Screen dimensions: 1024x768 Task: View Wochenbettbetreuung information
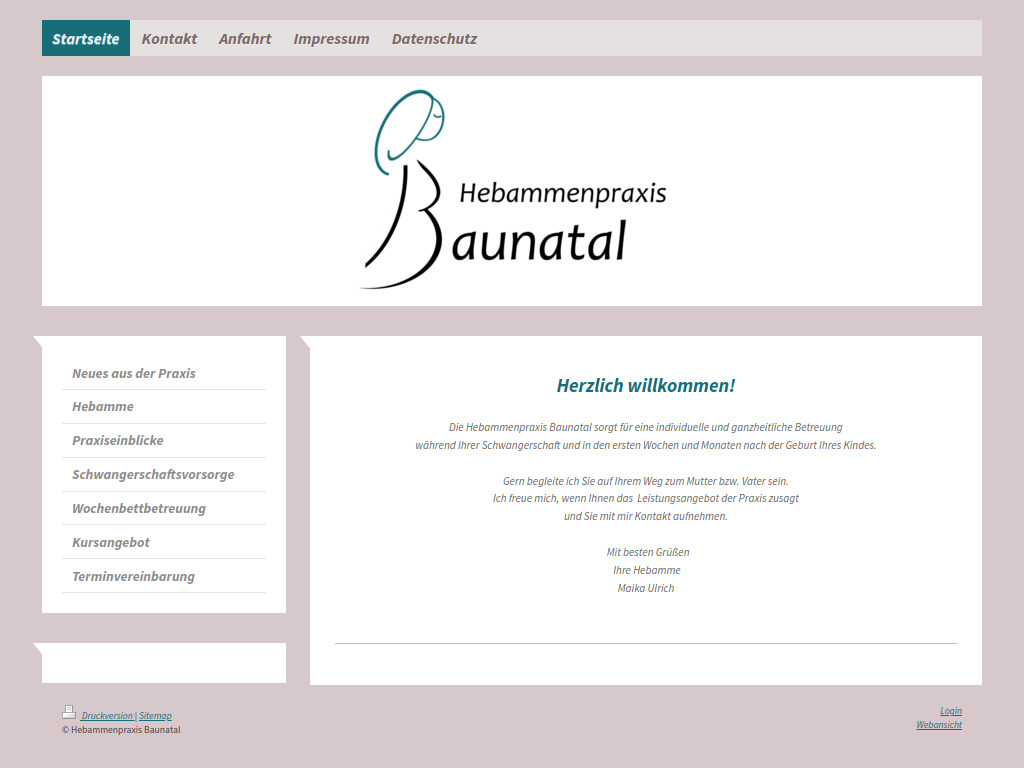click(x=138, y=508)
